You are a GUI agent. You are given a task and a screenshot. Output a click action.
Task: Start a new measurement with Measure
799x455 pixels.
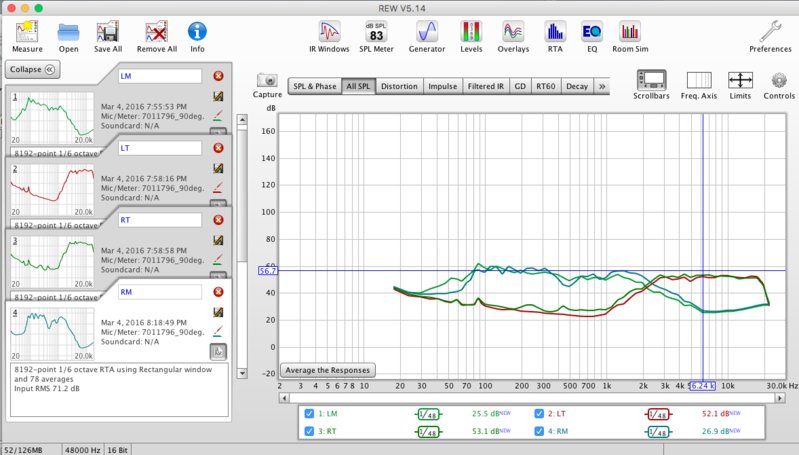(27, 37)
